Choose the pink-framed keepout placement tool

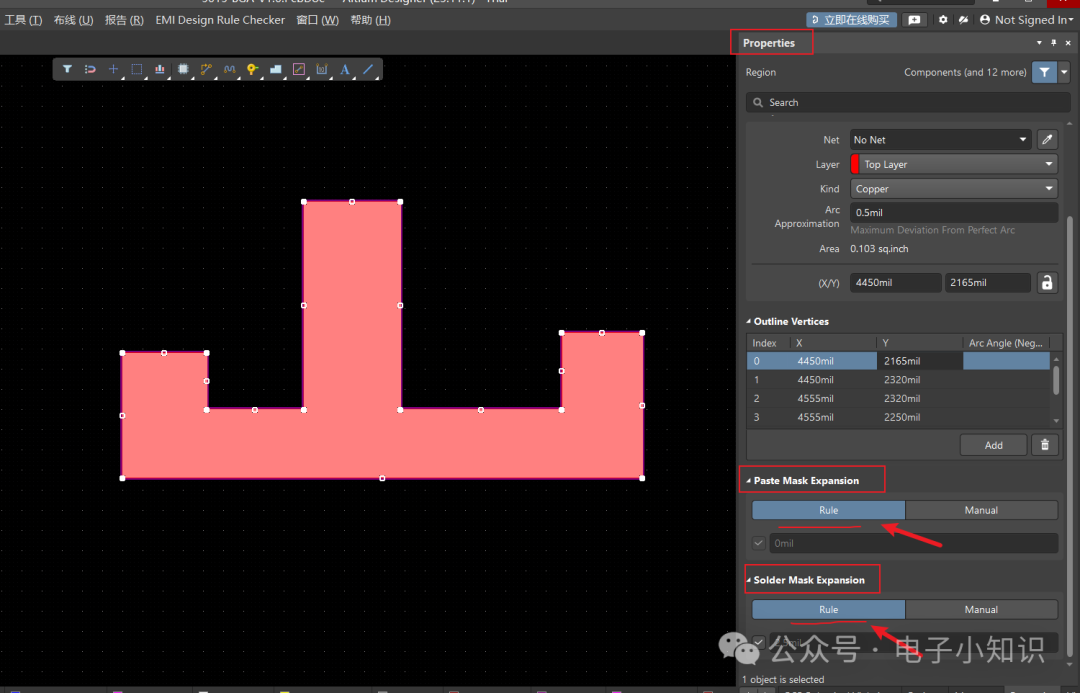(299, 69)
